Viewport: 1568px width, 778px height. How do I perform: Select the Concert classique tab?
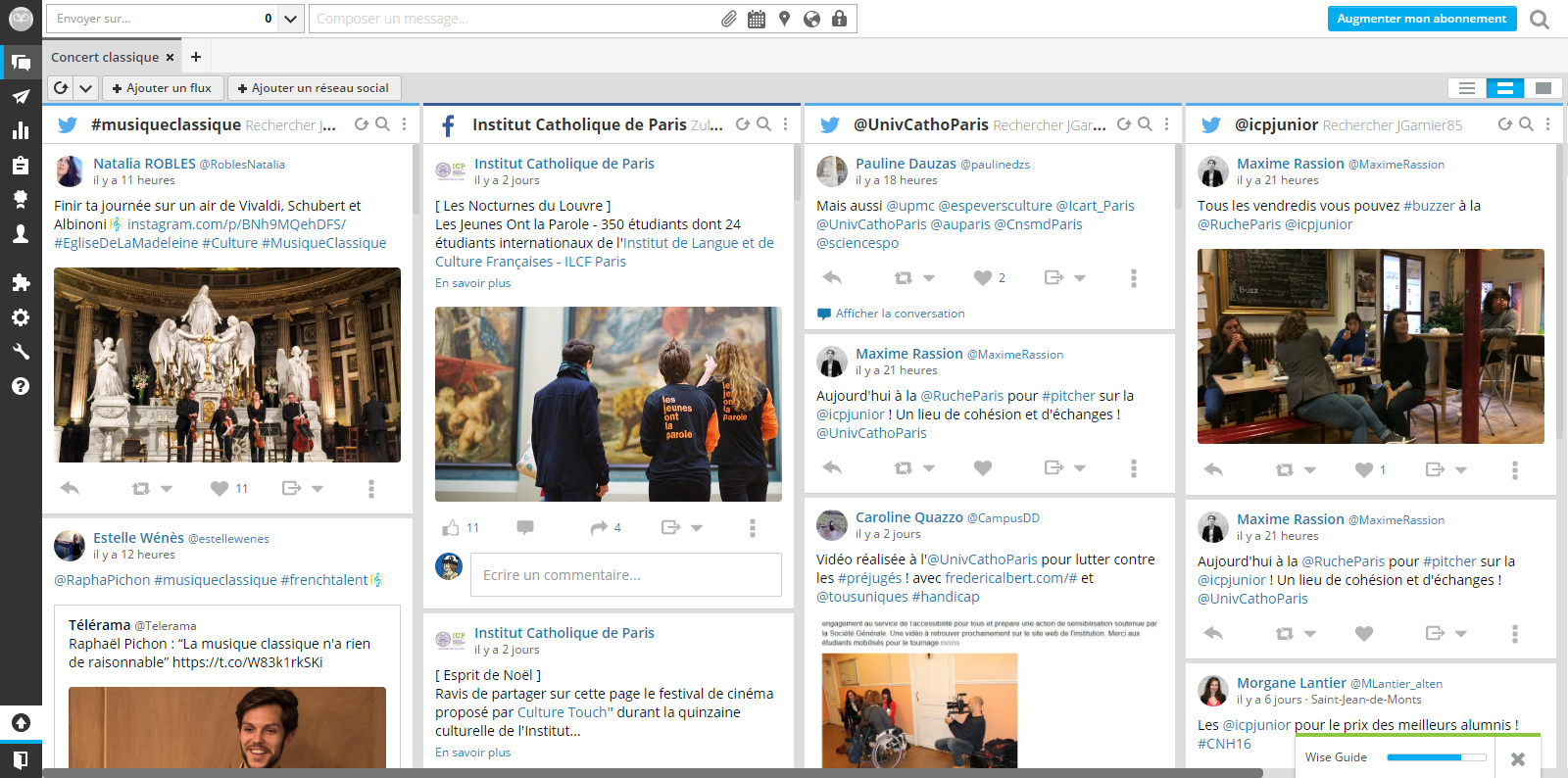tap(105, 57)
